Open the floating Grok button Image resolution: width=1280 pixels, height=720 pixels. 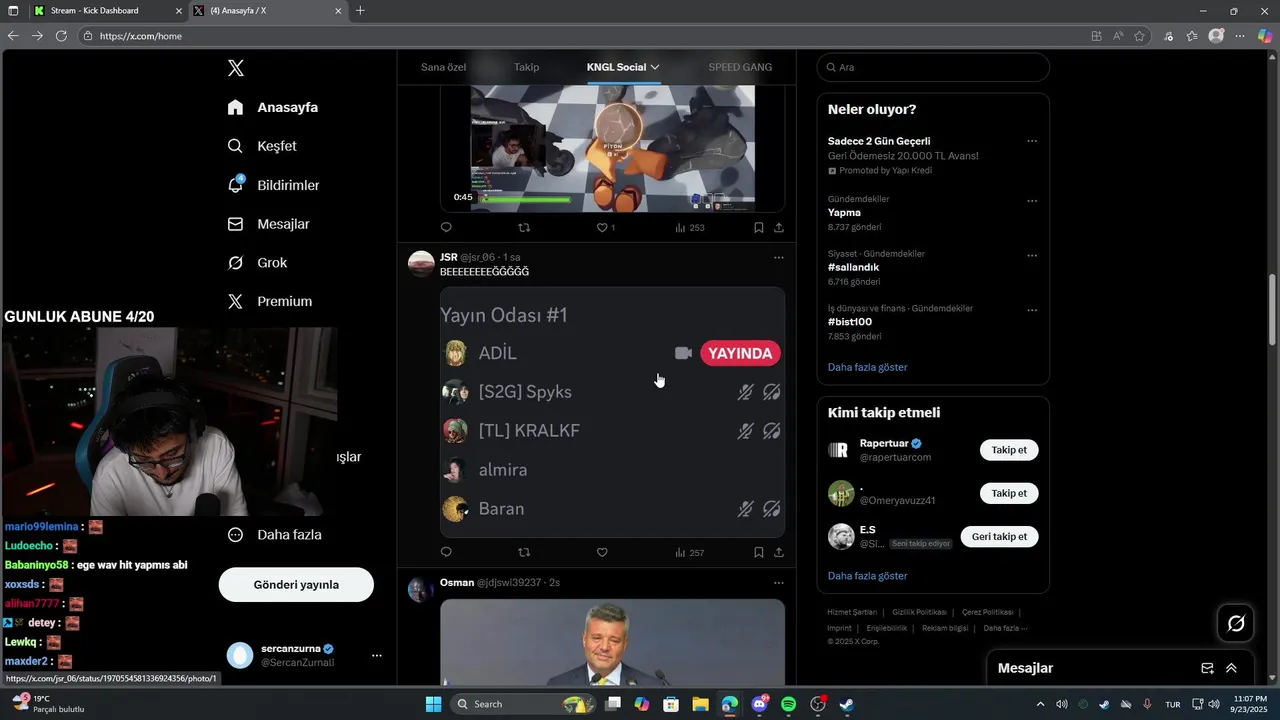[x=1236, y=624]
